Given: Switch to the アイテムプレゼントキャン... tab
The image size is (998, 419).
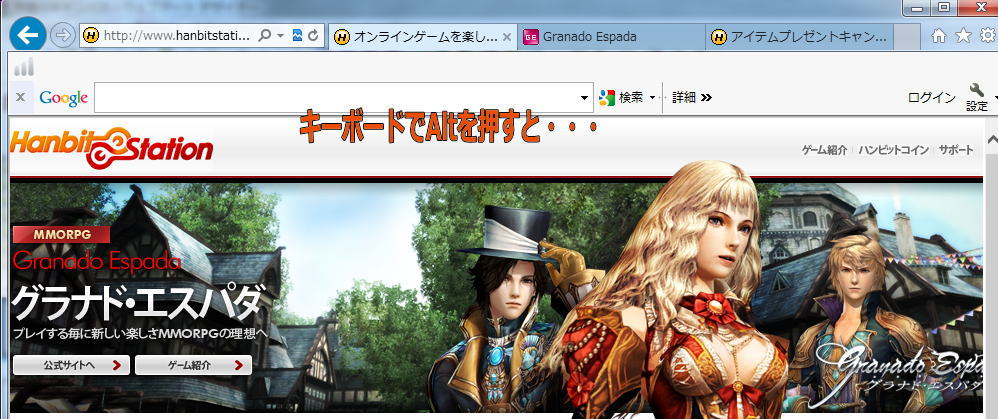Looking at the screenshot, I should point(799,37).
